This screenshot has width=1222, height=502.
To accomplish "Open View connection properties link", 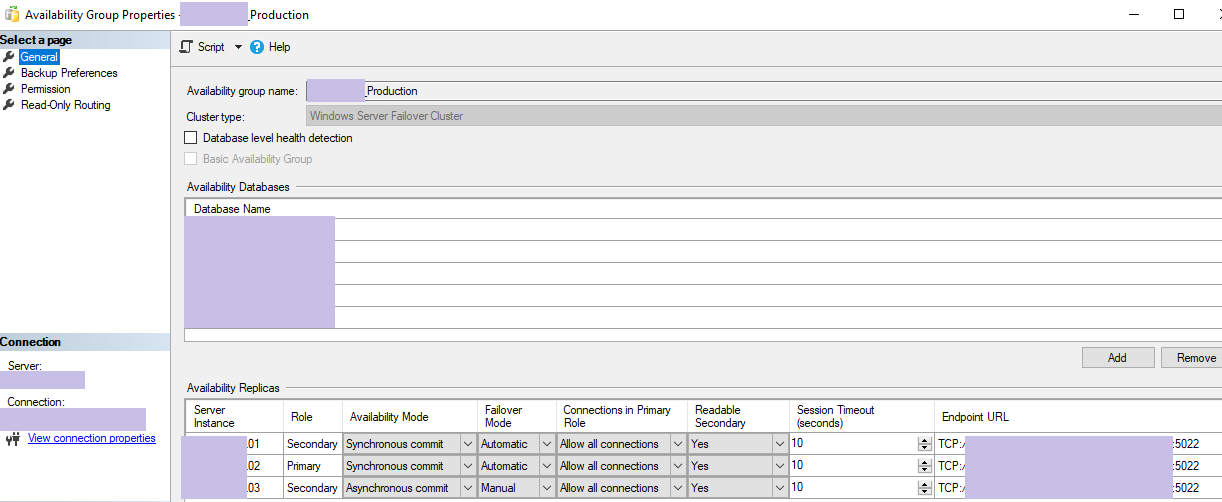I will tap(92, 438).
